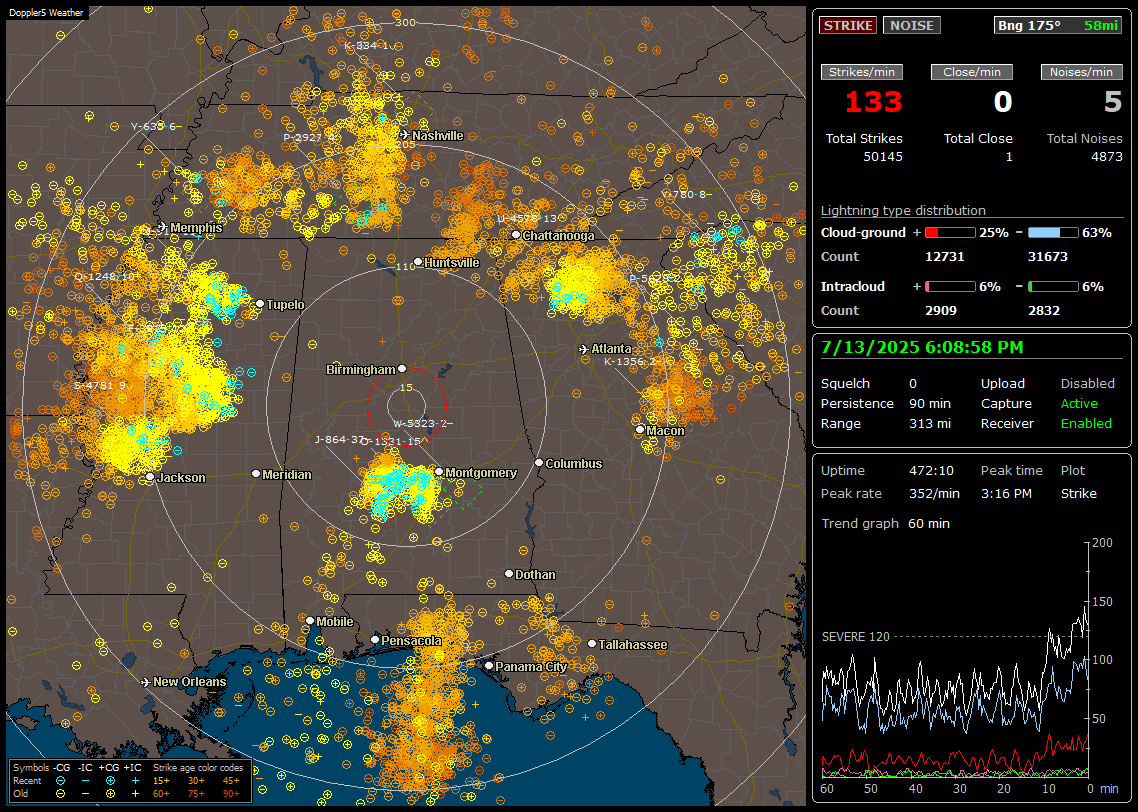Click the 45+ strike age color code

coord(232,781)
